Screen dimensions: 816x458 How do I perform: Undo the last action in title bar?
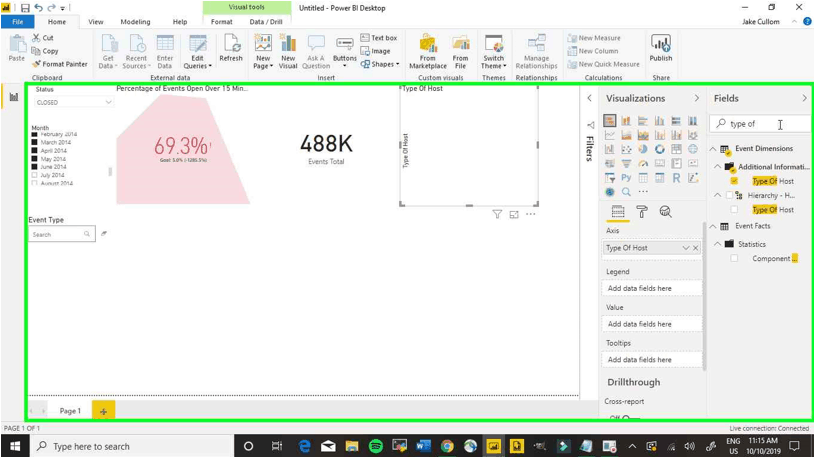click(x=39, y=8)
